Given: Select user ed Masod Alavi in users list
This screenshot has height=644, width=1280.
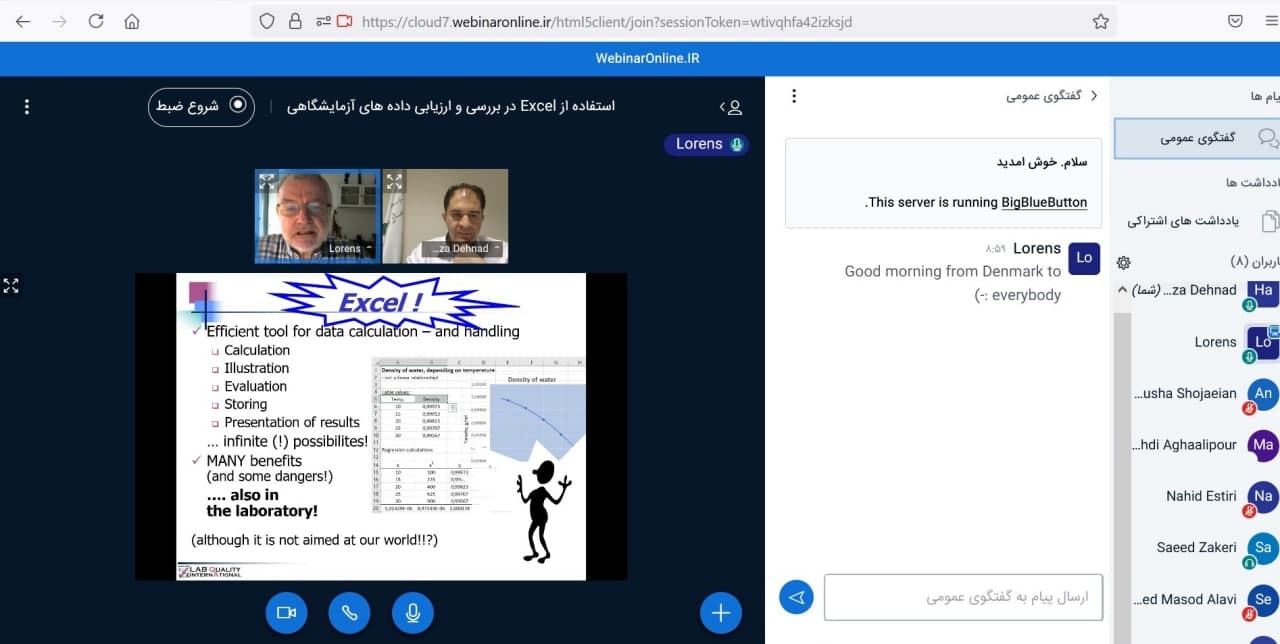Looking at the screenshot, I should coord(1205,599).
